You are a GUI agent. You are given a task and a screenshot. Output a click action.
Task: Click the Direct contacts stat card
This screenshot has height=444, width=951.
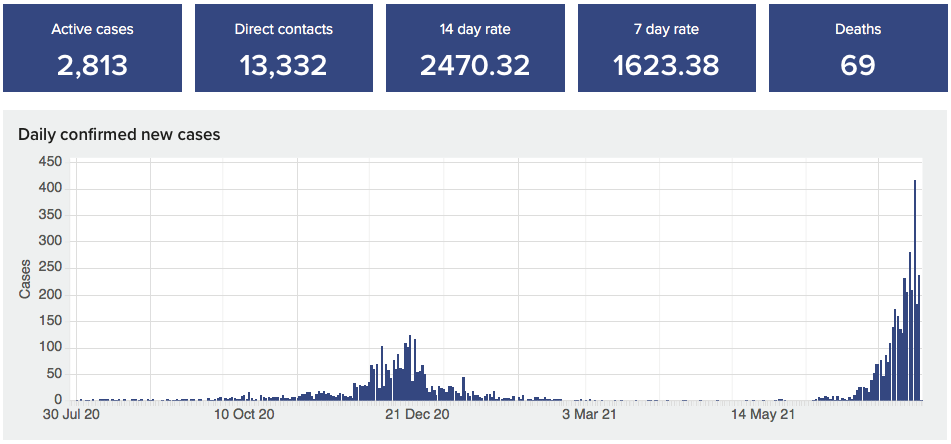click(284, 48)
